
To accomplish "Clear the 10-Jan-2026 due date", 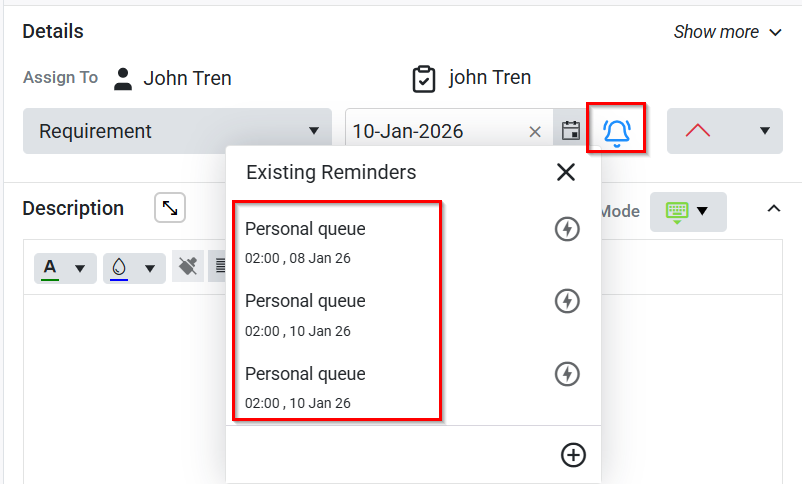I will (535, 131).
